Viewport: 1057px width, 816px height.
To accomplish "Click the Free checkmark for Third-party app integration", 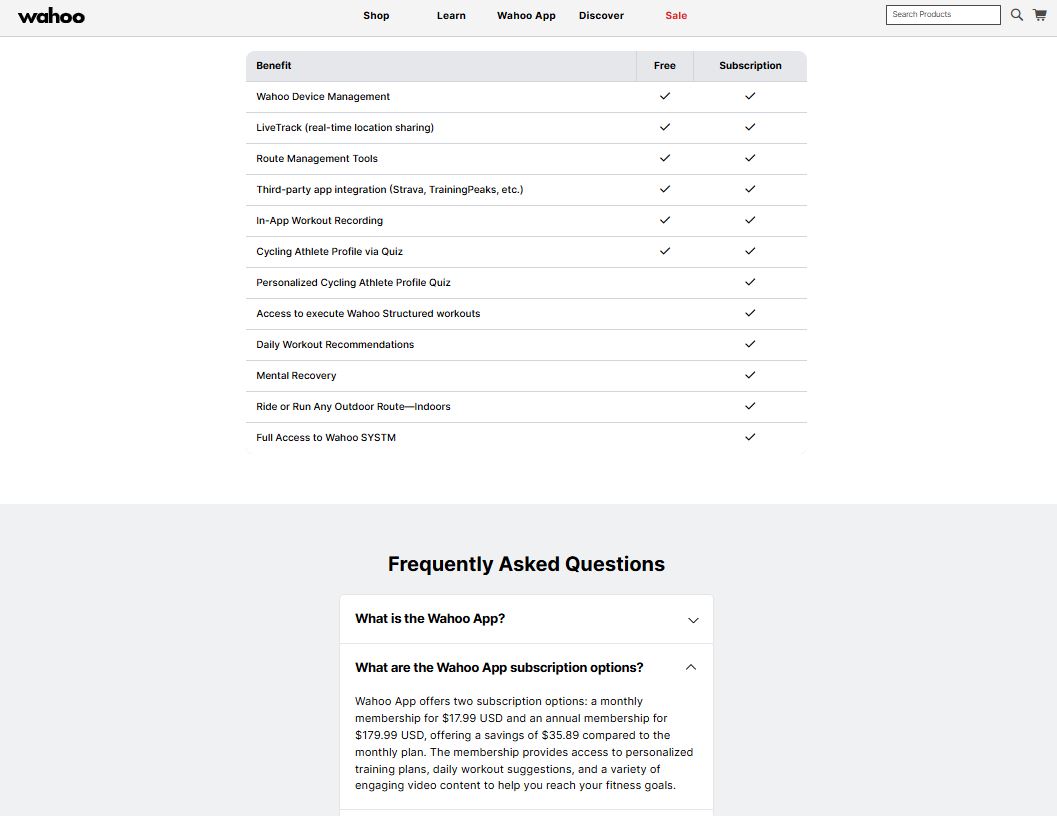I will (x=664, y=189).
